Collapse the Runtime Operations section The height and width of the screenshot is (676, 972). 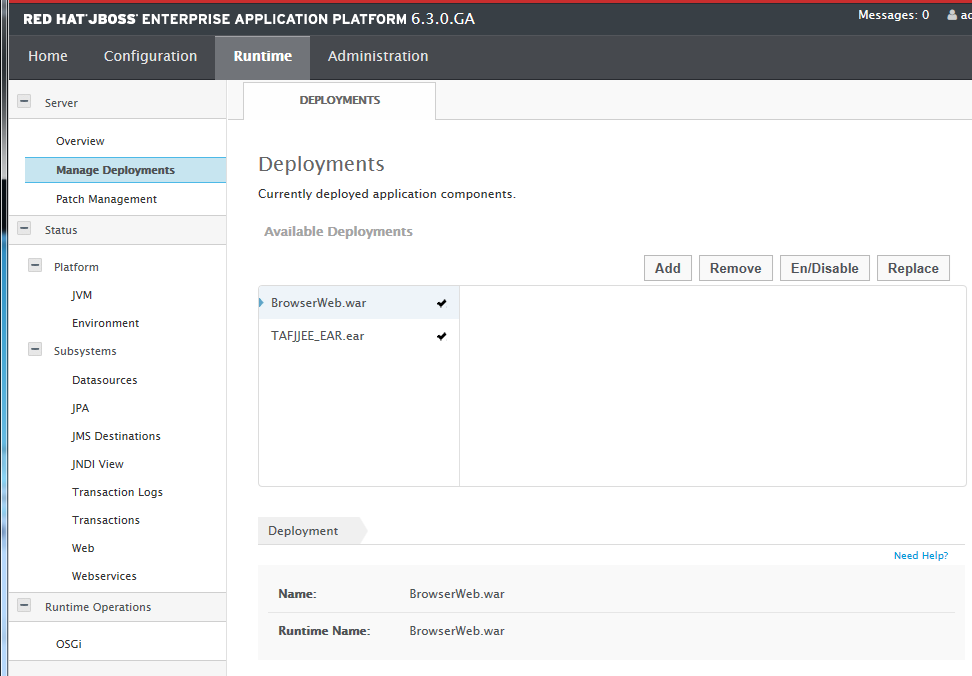24,606
